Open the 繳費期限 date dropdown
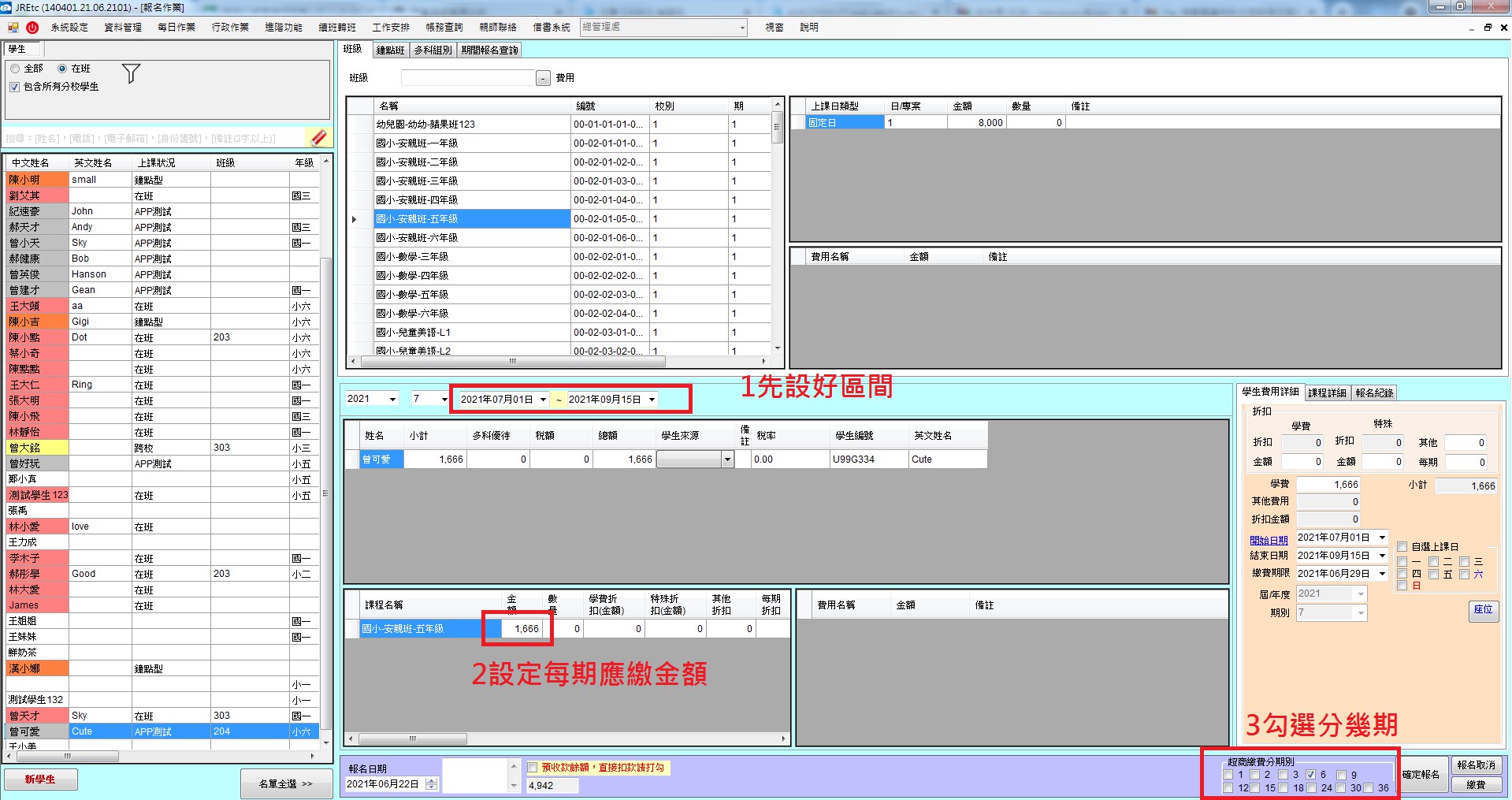This screenshot has width=1512, height=800. pos(1382,574)
